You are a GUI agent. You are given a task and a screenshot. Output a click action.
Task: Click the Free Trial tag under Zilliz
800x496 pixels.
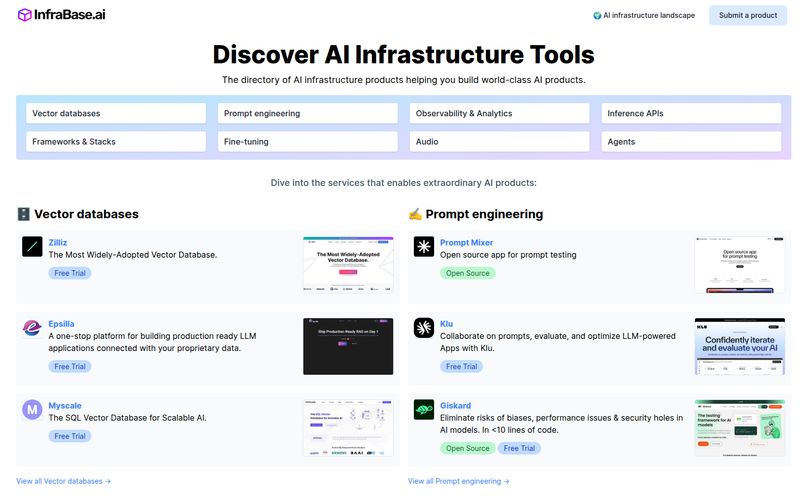pyautogui.click(x=70, y=273)
